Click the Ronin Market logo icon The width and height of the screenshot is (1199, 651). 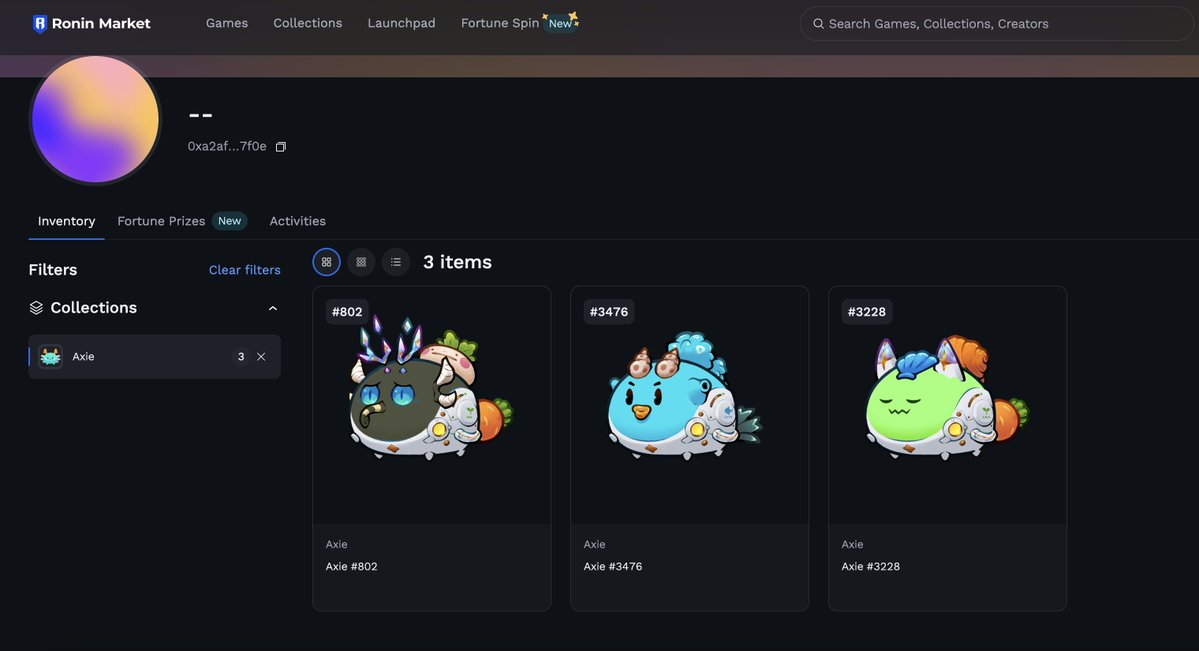click(40, 24)
